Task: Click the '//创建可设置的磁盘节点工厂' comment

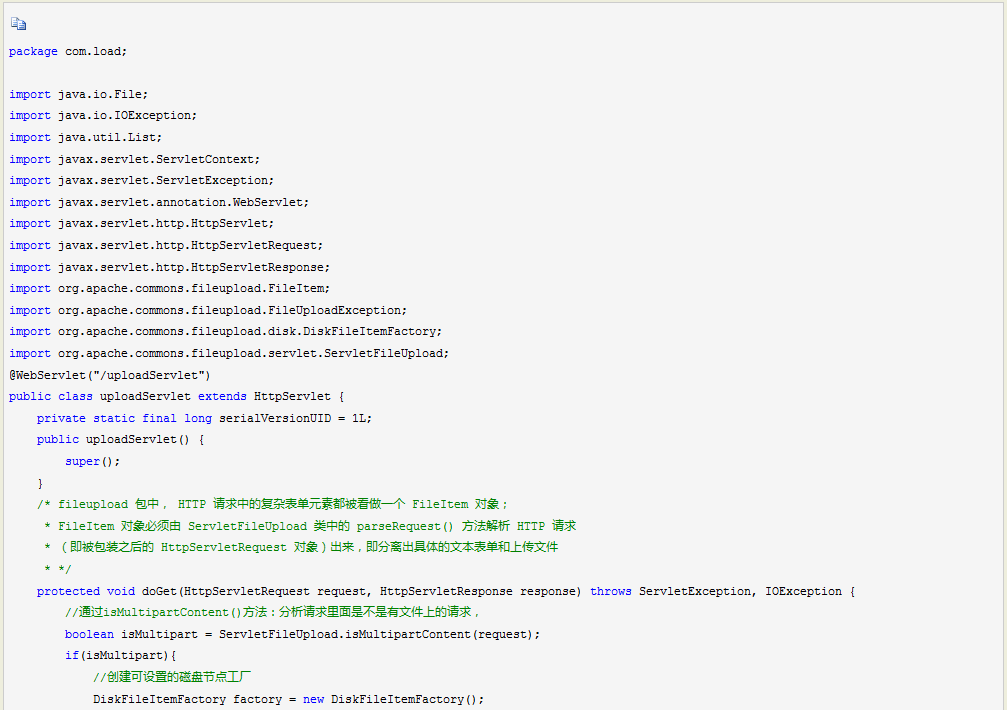Action: pyautogui.click(x=172, y=677)
